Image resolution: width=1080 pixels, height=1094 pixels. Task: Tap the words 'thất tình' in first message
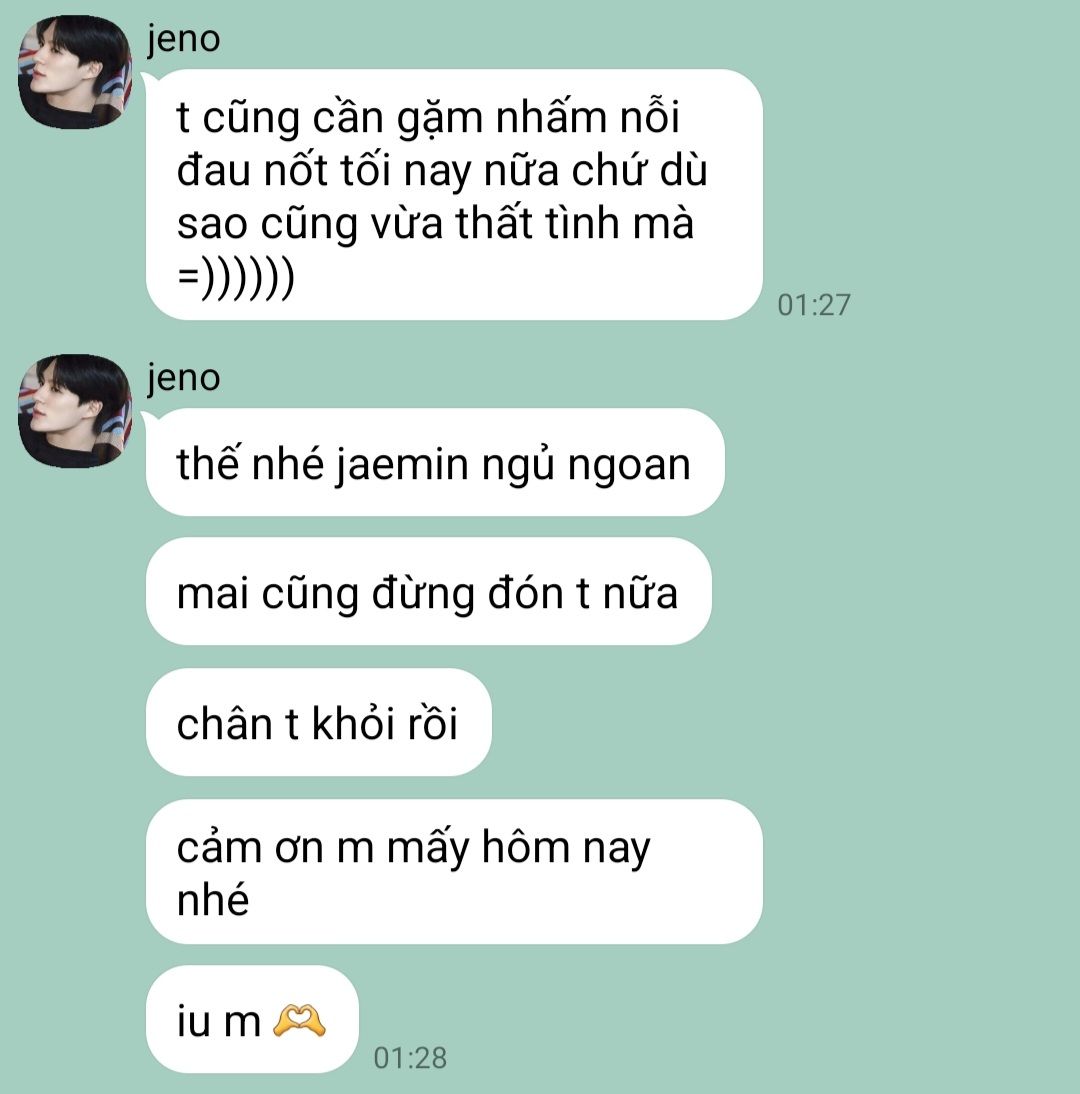pyautogui.click(x=537, y=223)
